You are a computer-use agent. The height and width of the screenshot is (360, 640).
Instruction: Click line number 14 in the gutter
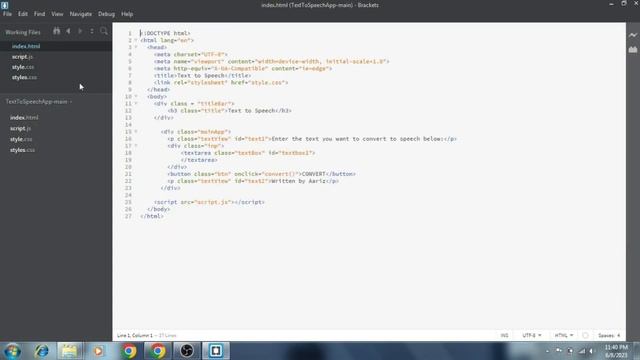(129, 125)
